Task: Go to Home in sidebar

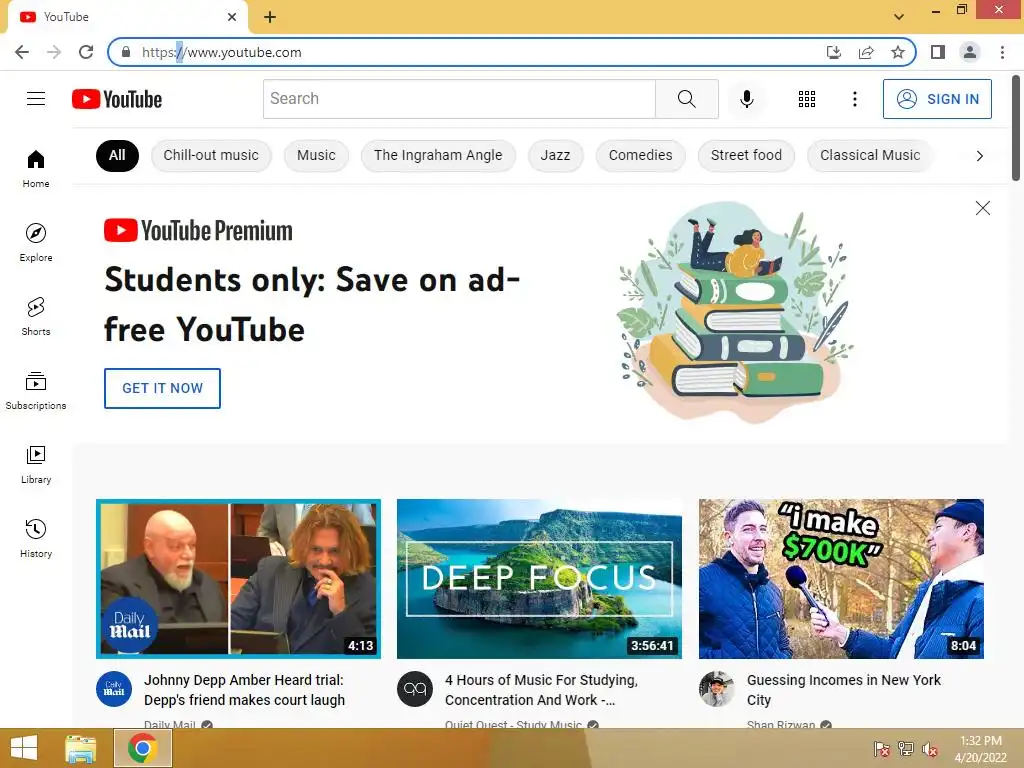Action: (x=36, y=168)
